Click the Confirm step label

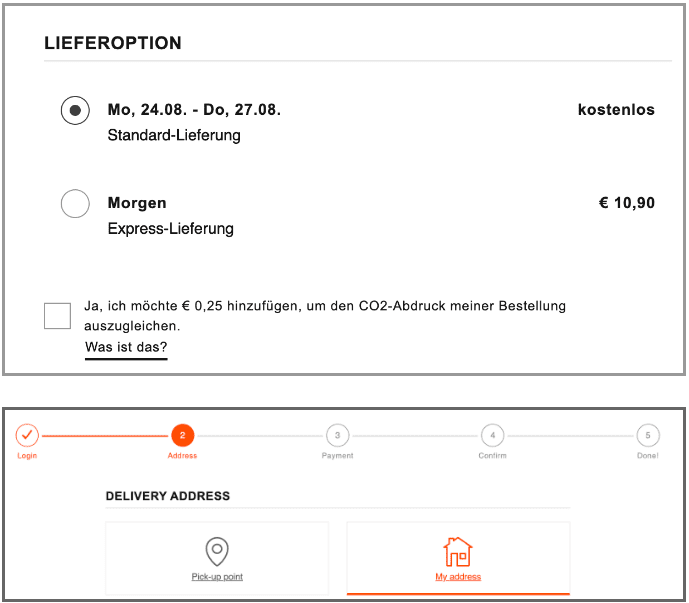[x=493, y=456]
